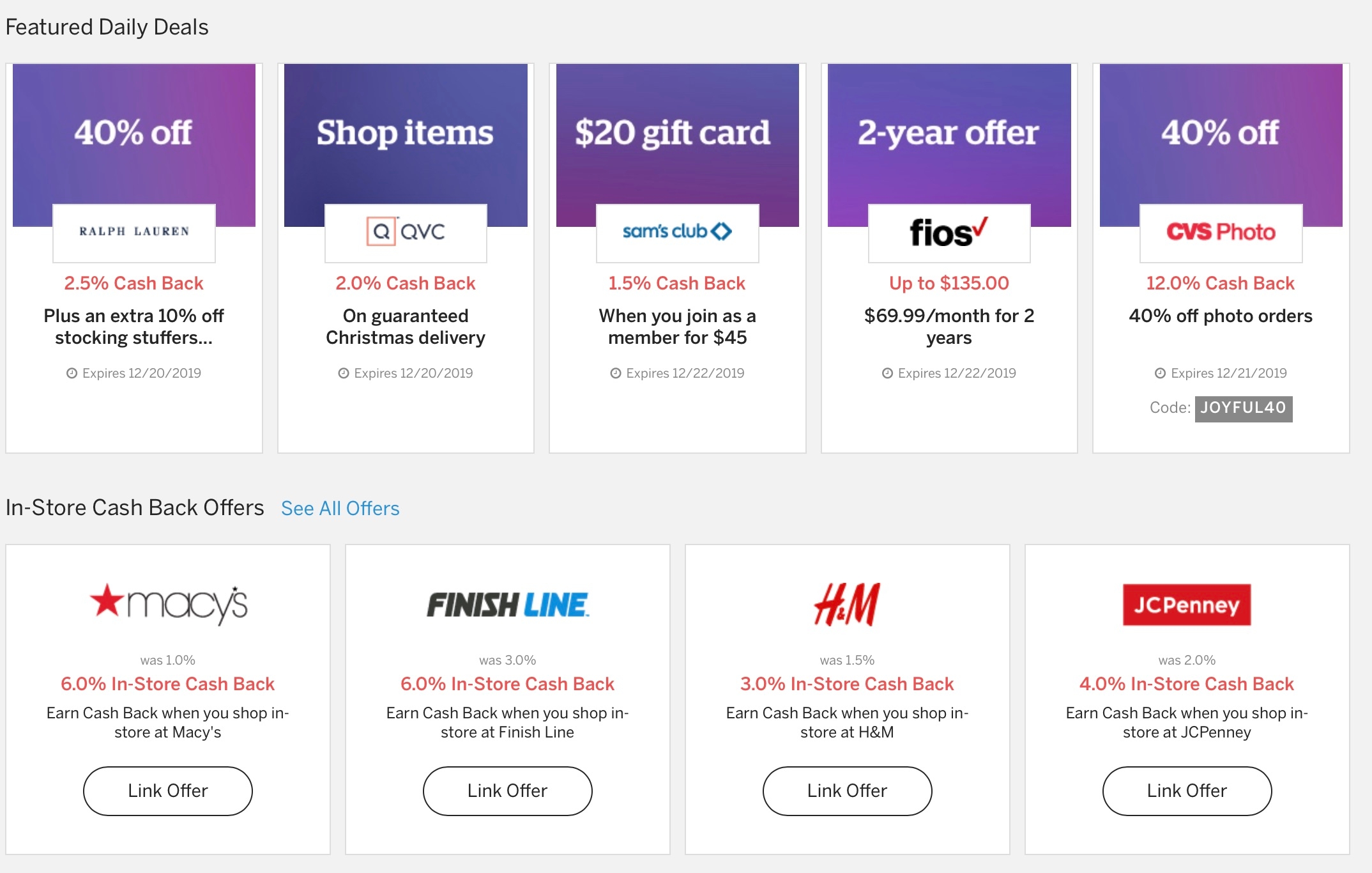
Task: Click the Ralph Lauren brand logo
Action: [133, 233]
